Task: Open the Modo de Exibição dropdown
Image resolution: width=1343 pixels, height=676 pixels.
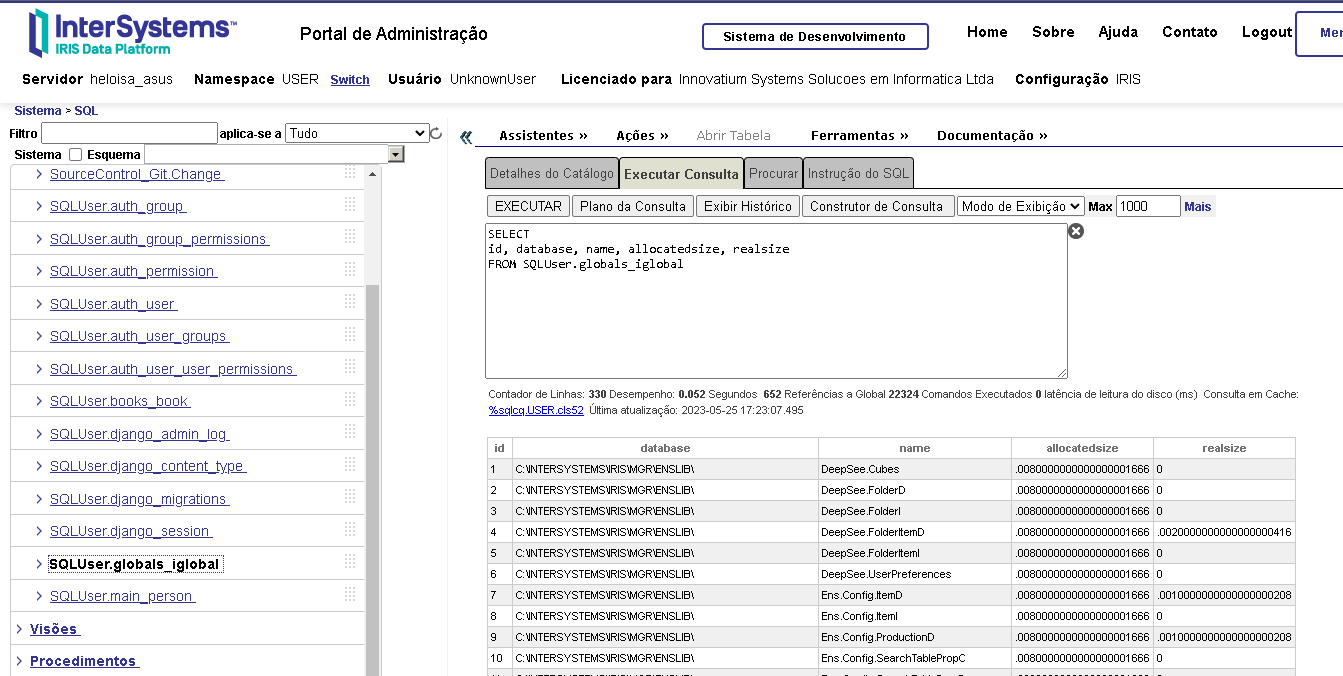Action: click(x=1020, y=206)
